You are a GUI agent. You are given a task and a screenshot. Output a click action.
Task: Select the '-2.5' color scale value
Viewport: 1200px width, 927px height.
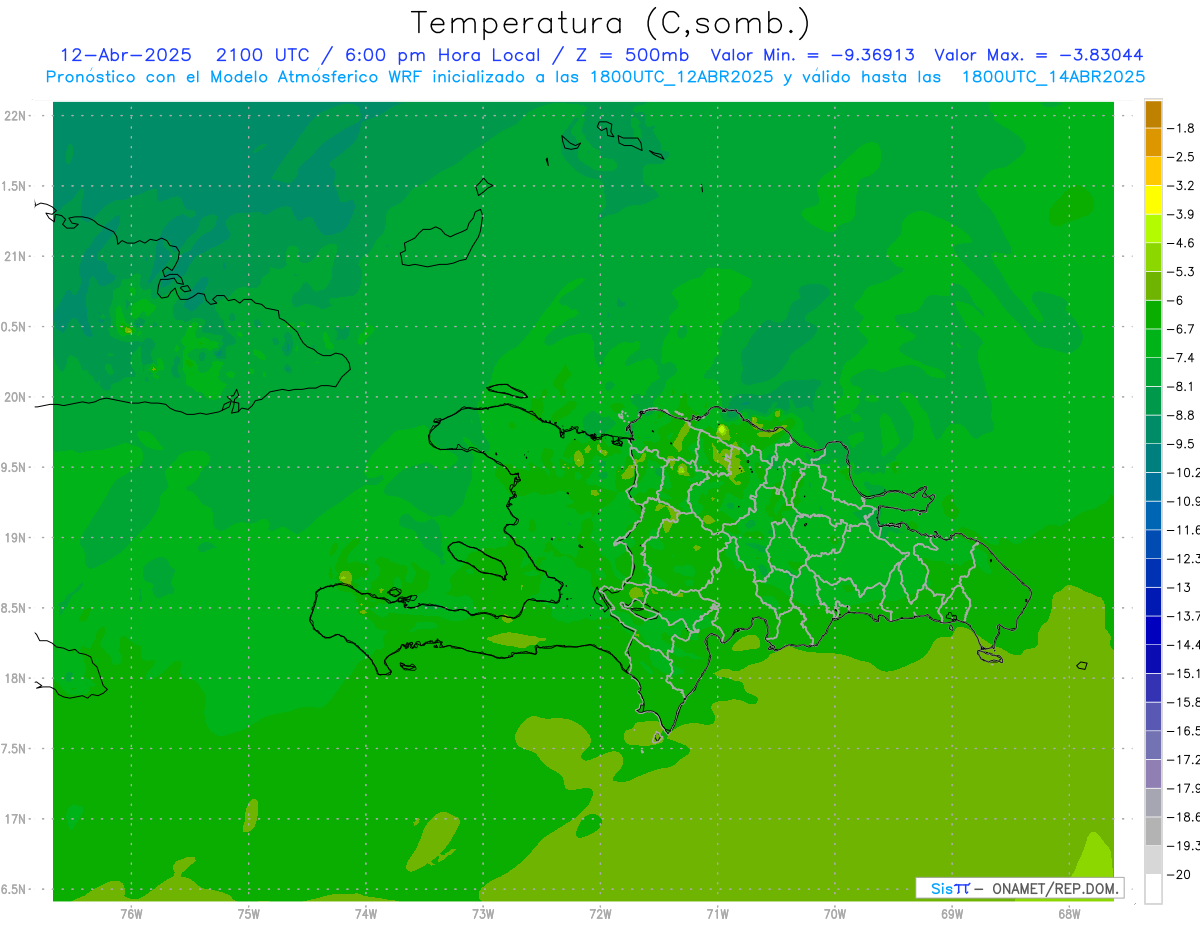[1181, 157]
